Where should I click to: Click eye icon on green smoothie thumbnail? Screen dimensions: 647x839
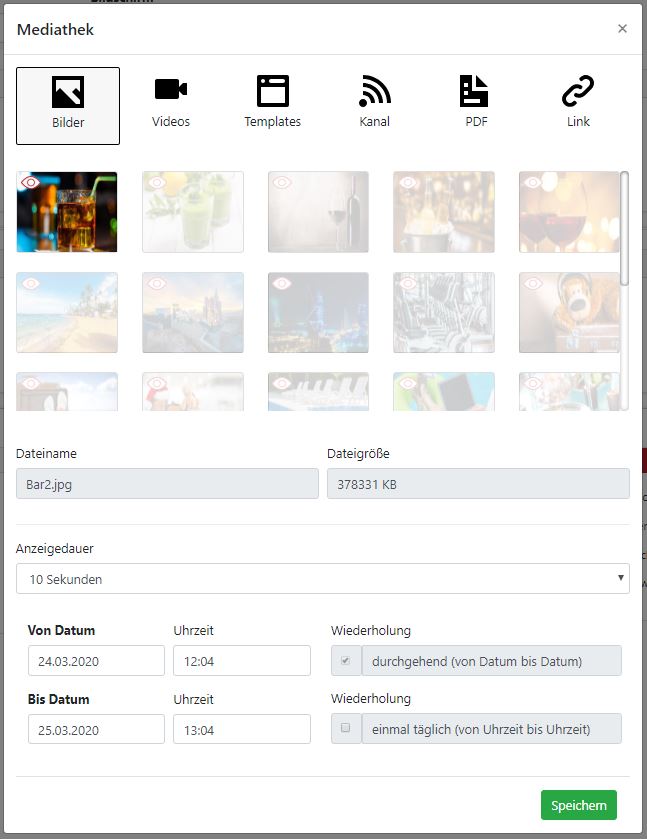[x=156, y=183]
